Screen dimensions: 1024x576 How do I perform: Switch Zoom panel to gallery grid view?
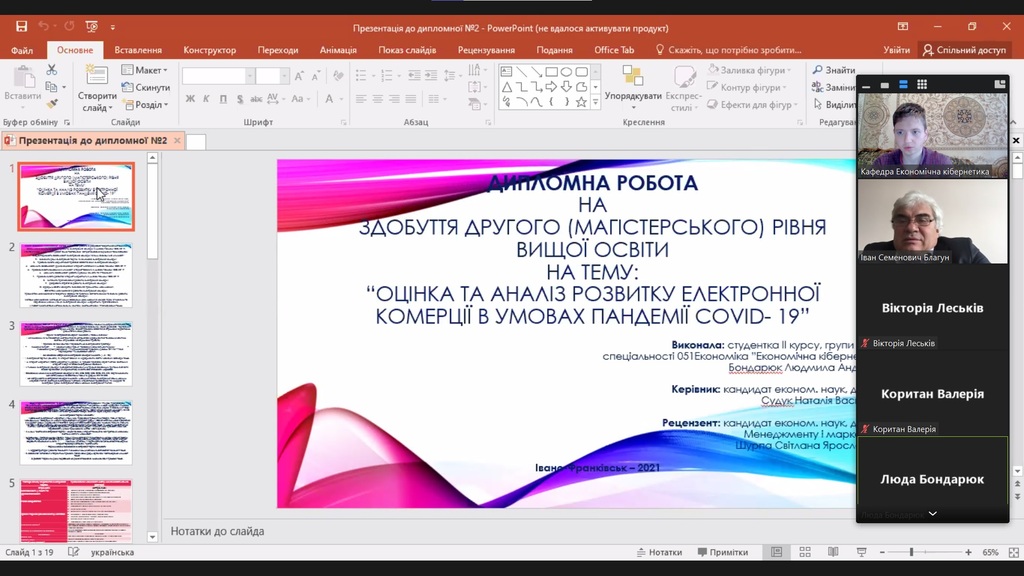922,85
